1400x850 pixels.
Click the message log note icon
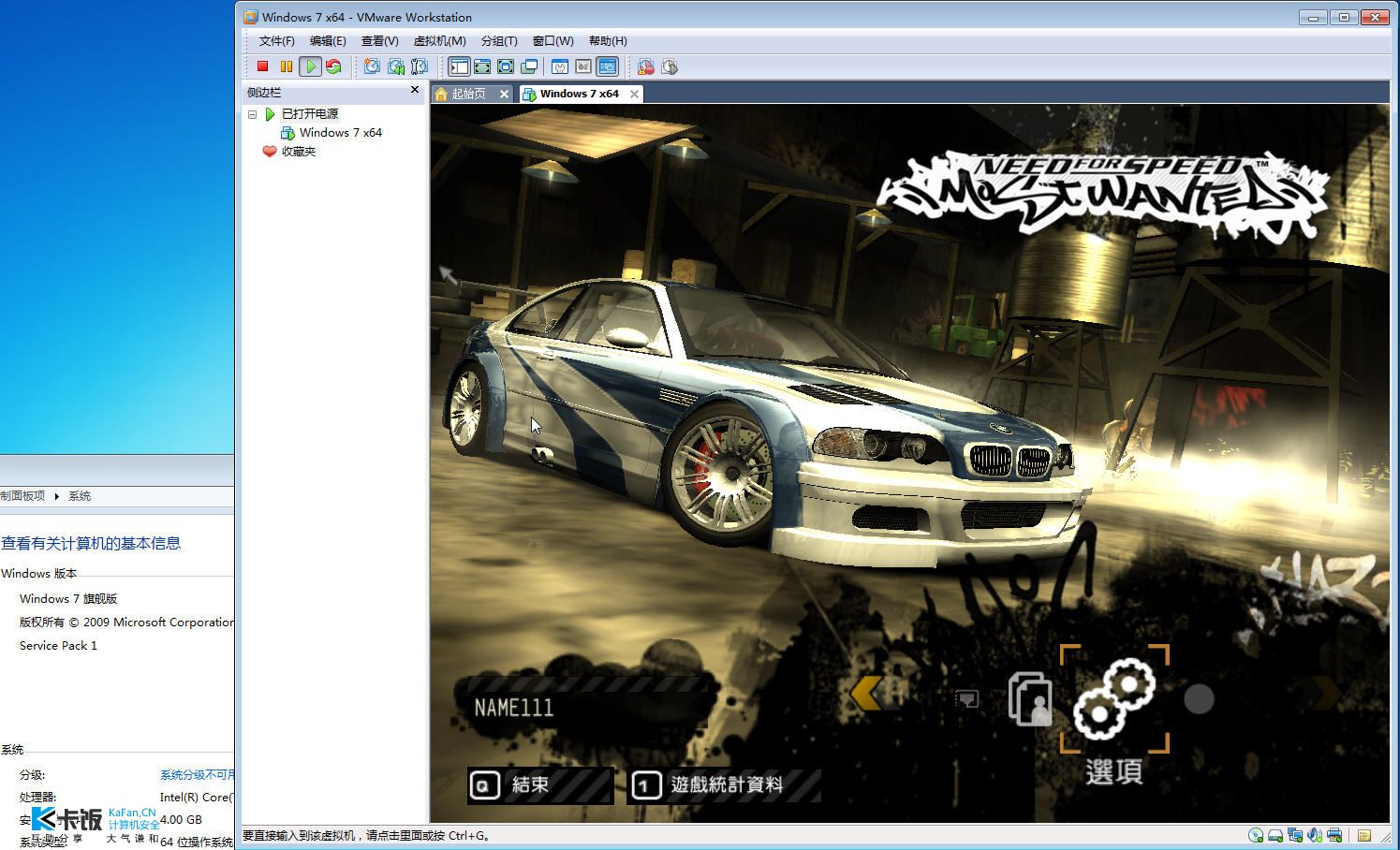1364,835
